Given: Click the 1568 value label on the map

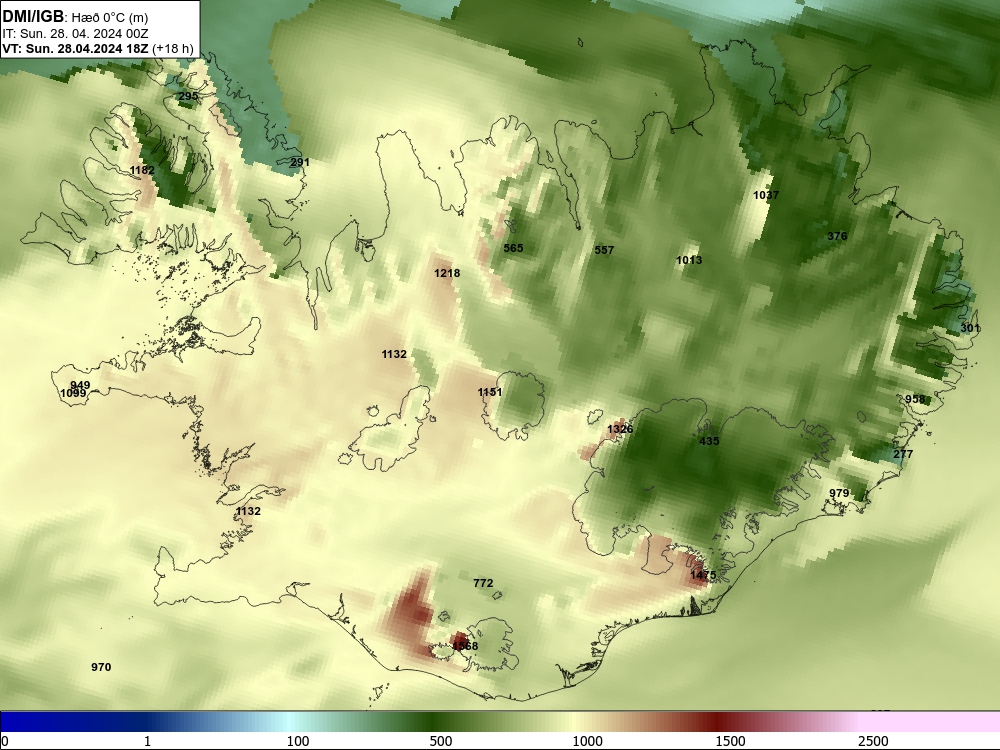Looking at the screenshot, I should tap(465, 646).
